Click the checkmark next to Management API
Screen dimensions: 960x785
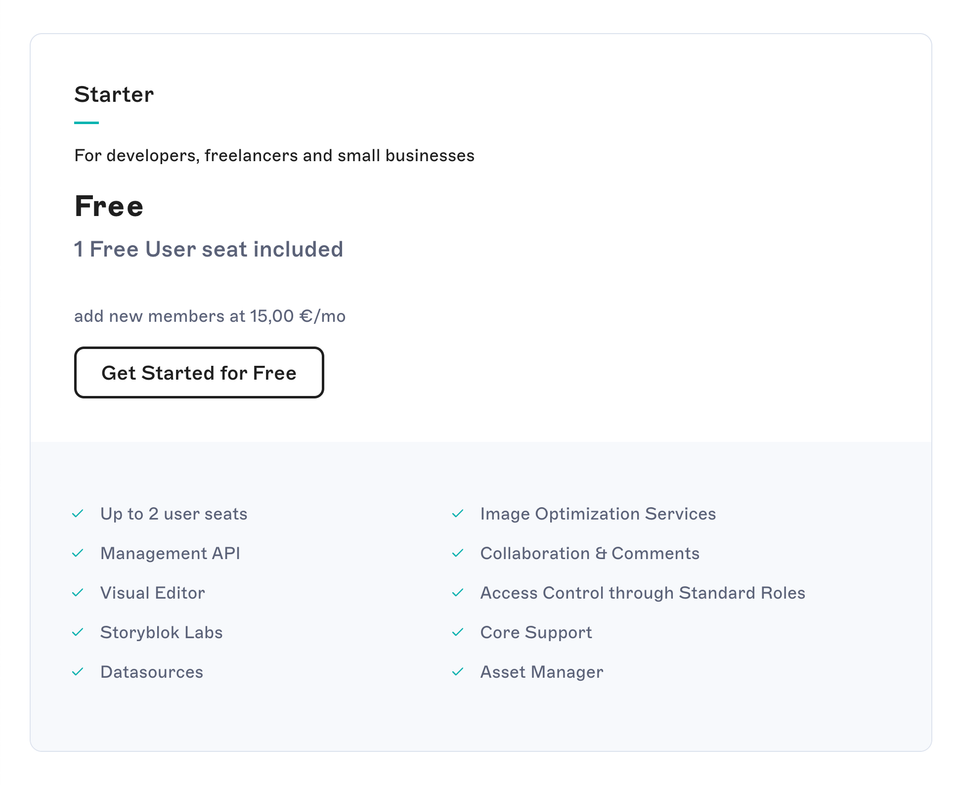pos(77,553)
